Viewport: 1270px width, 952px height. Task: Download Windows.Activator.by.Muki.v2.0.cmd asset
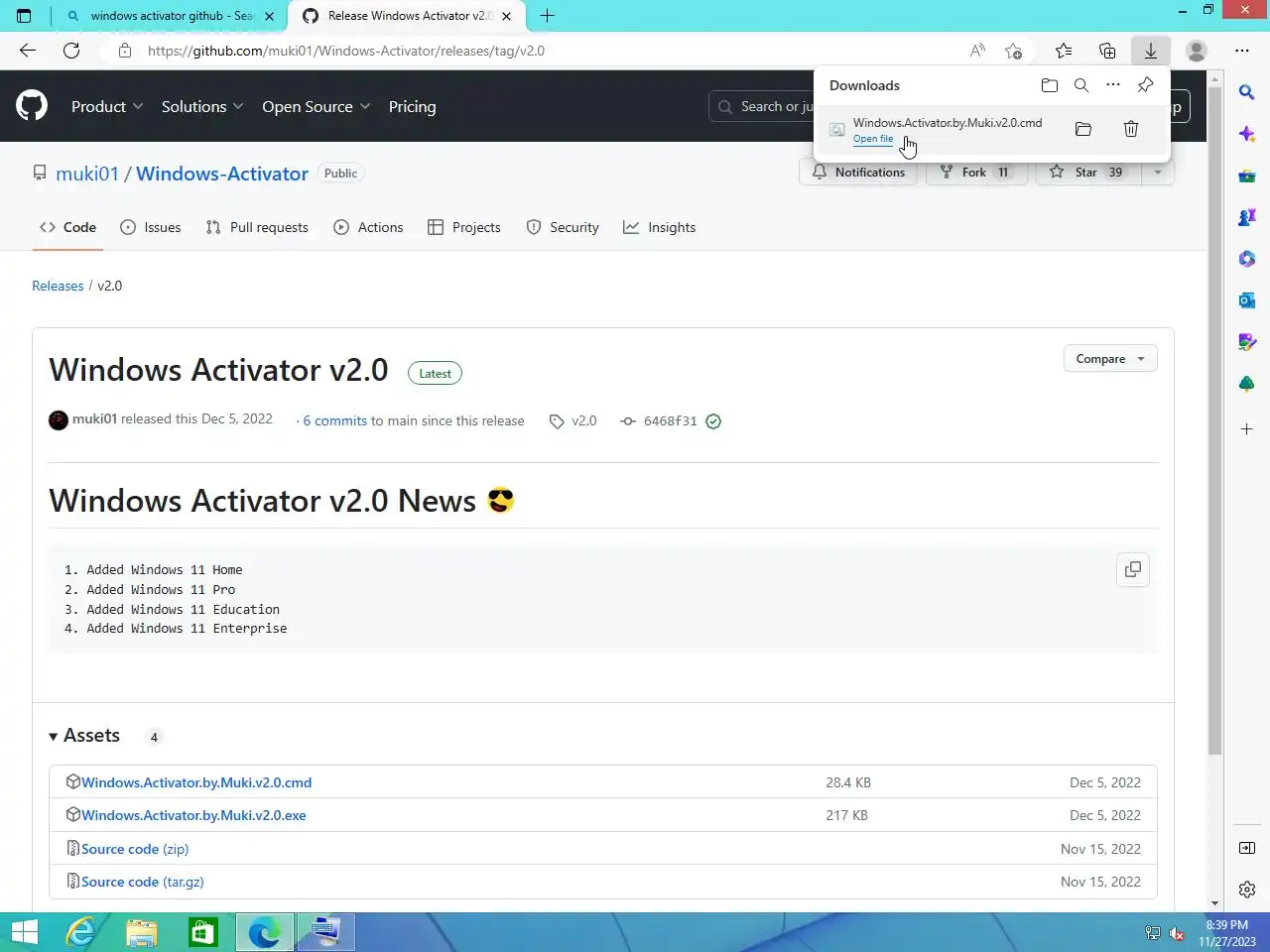point(196,782)
